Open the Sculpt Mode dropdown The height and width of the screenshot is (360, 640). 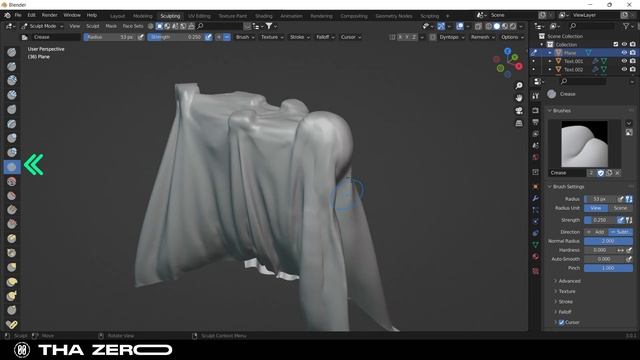[42, 26]
